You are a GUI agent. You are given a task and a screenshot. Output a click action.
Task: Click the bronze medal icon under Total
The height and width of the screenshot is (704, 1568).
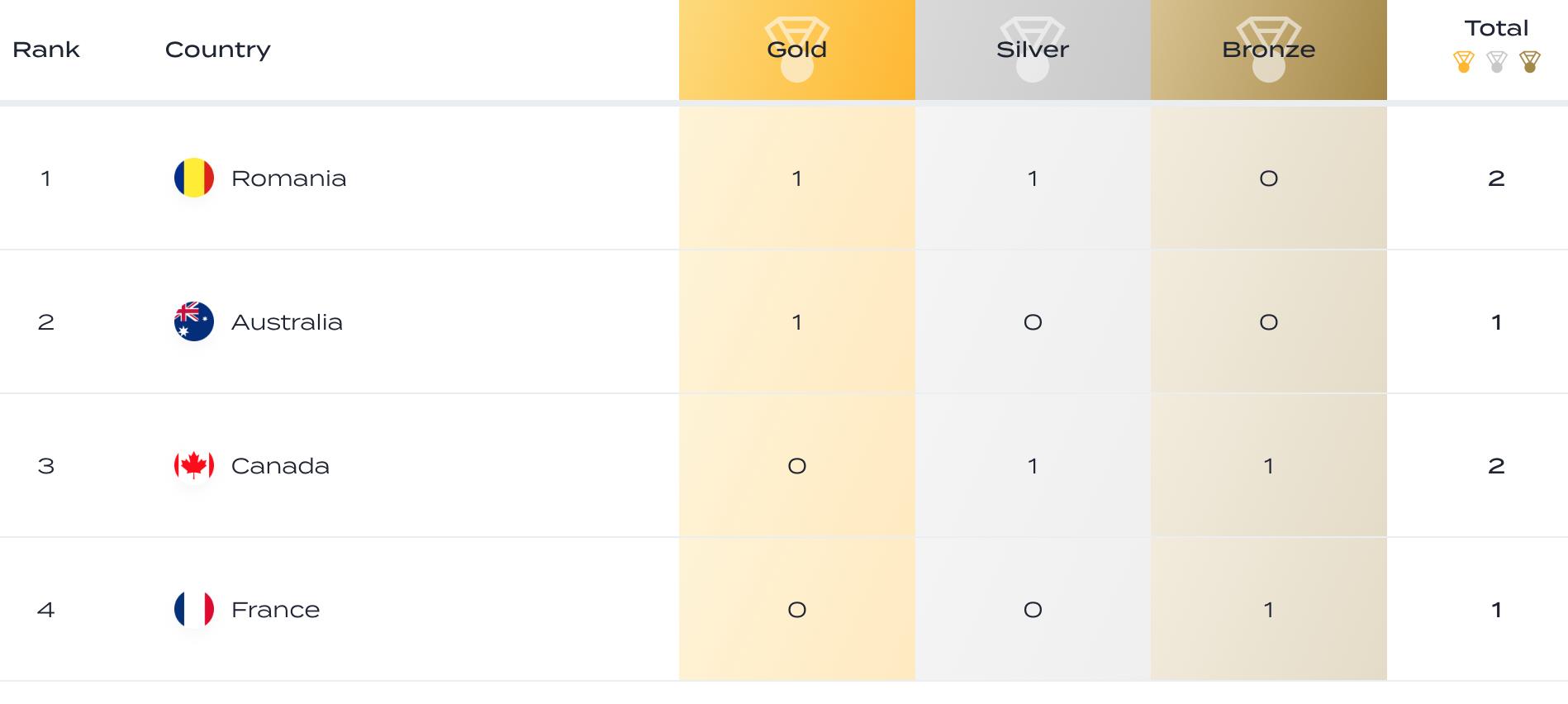coord(1529,62)
